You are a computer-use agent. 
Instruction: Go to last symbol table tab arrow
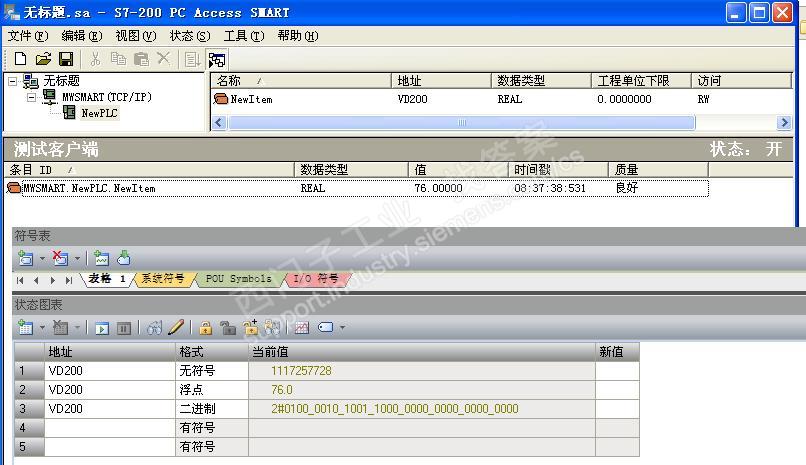[x=68, y=280]
